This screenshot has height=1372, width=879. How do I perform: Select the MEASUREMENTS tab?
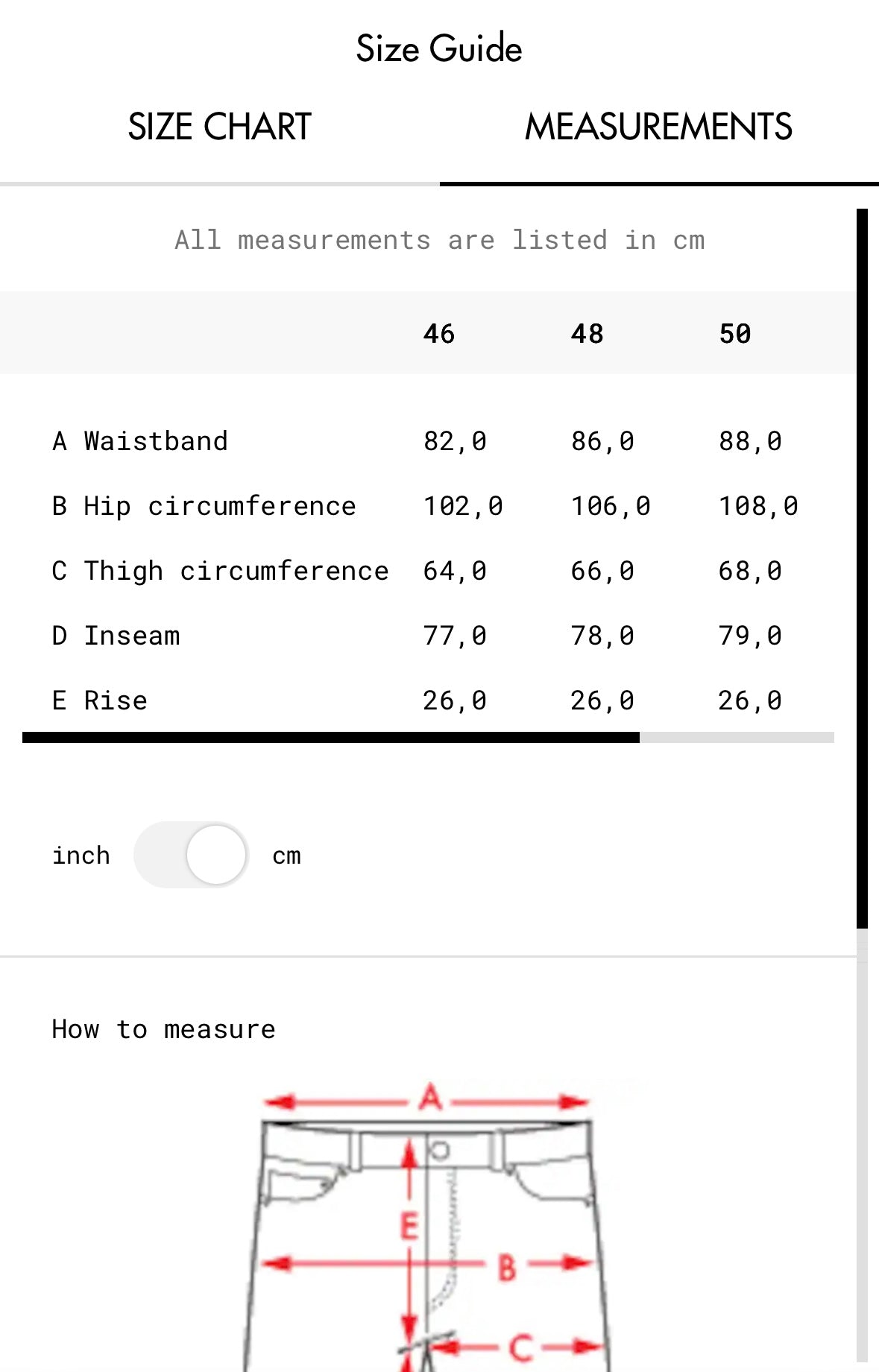pos(659,127)
